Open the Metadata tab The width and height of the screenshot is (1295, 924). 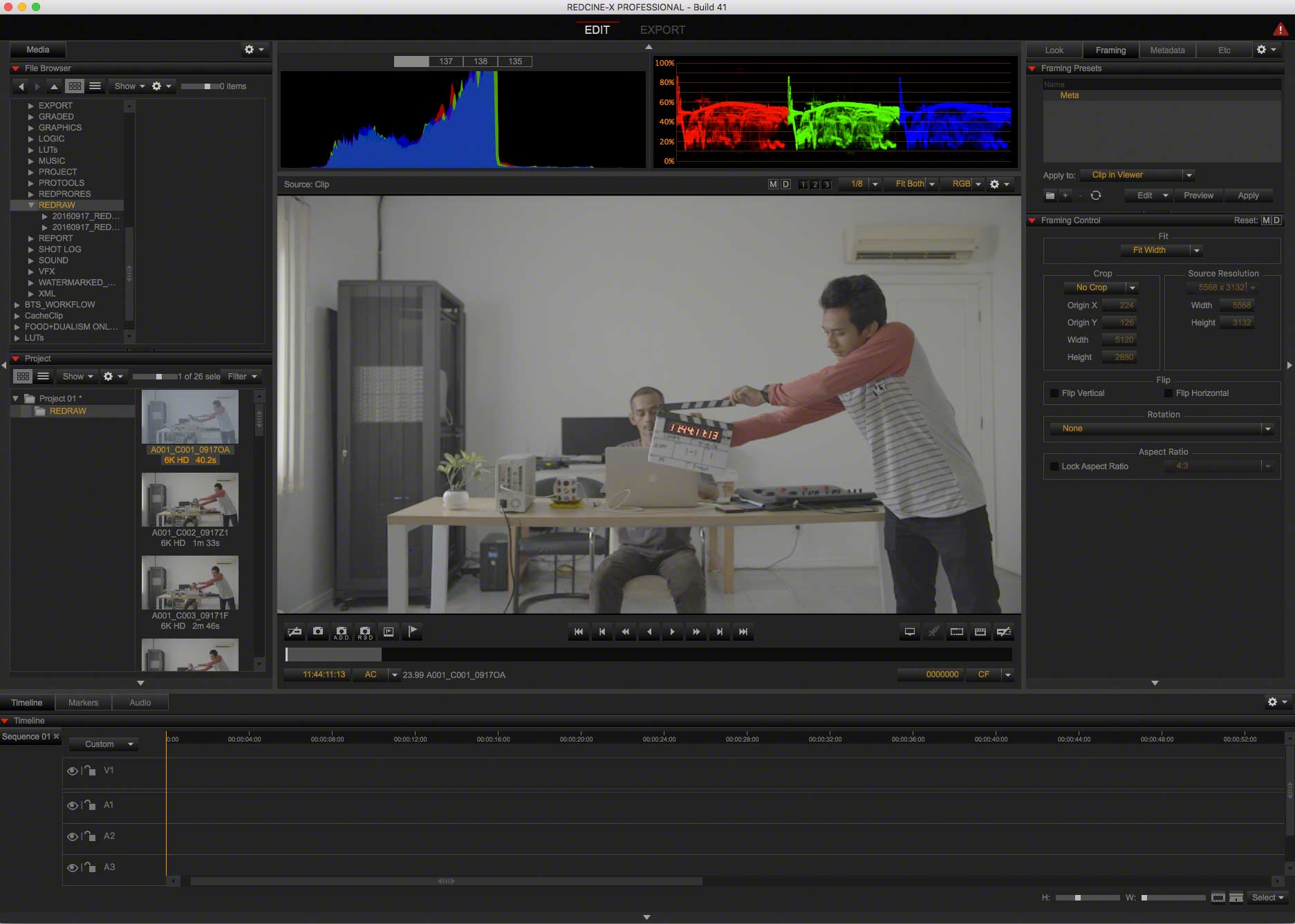click(1167, 50)
